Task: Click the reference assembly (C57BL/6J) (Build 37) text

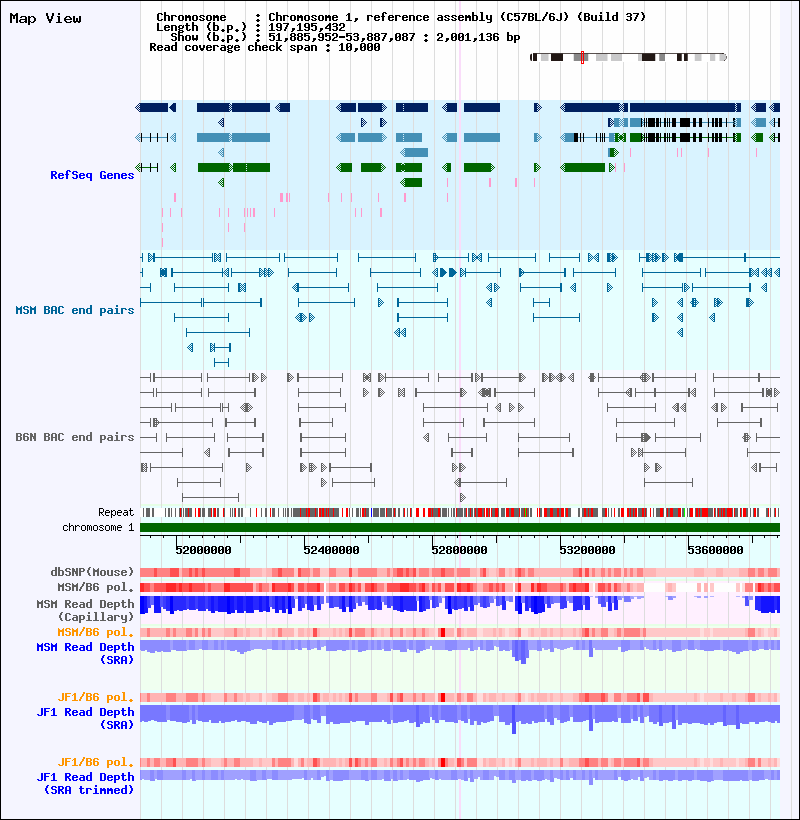Action: (506, 17)
